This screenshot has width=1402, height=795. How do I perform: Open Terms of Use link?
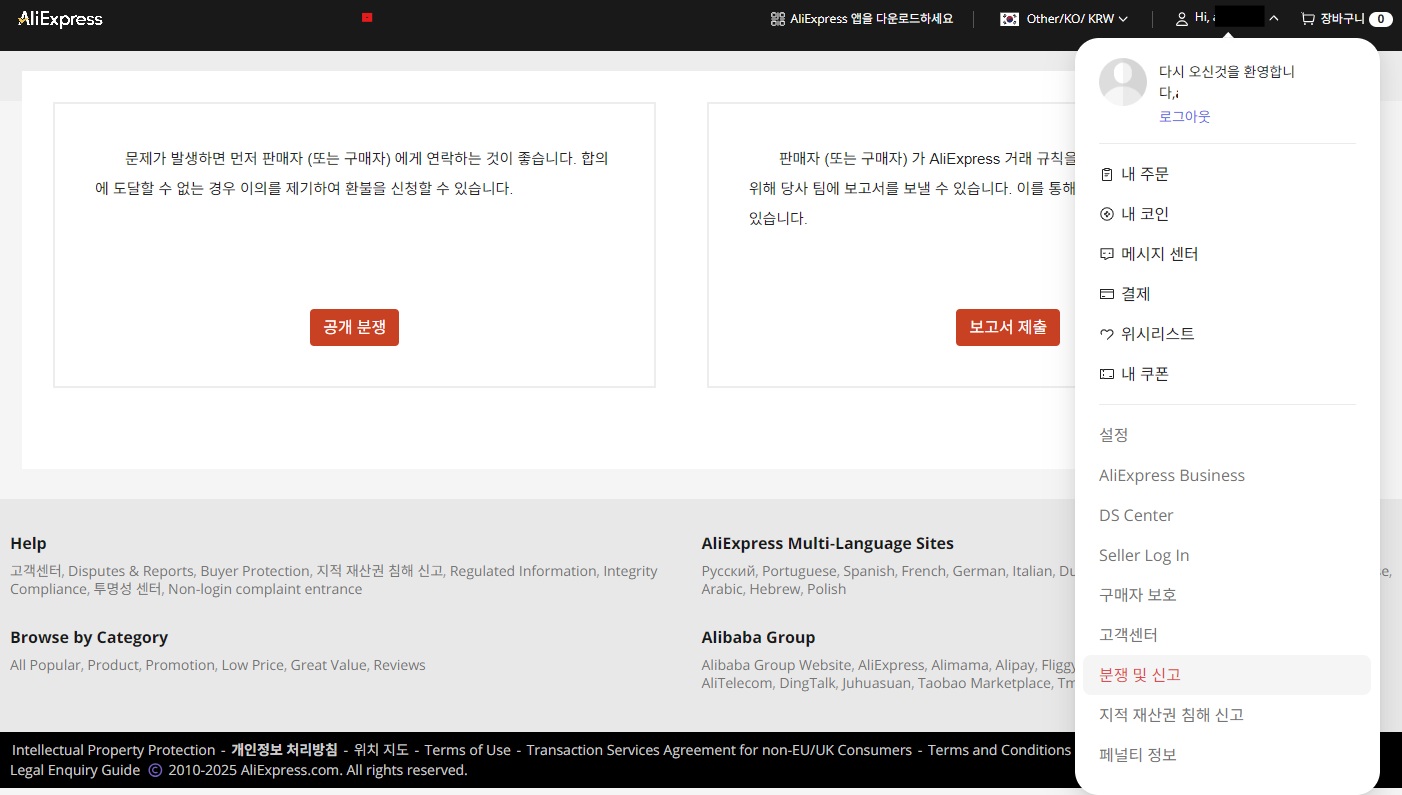468,750
